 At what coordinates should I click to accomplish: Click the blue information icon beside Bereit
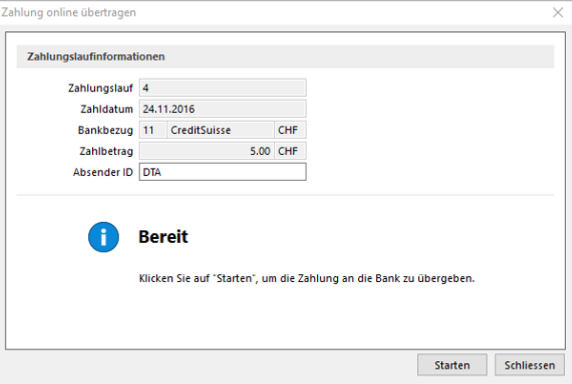click(104, 237)
